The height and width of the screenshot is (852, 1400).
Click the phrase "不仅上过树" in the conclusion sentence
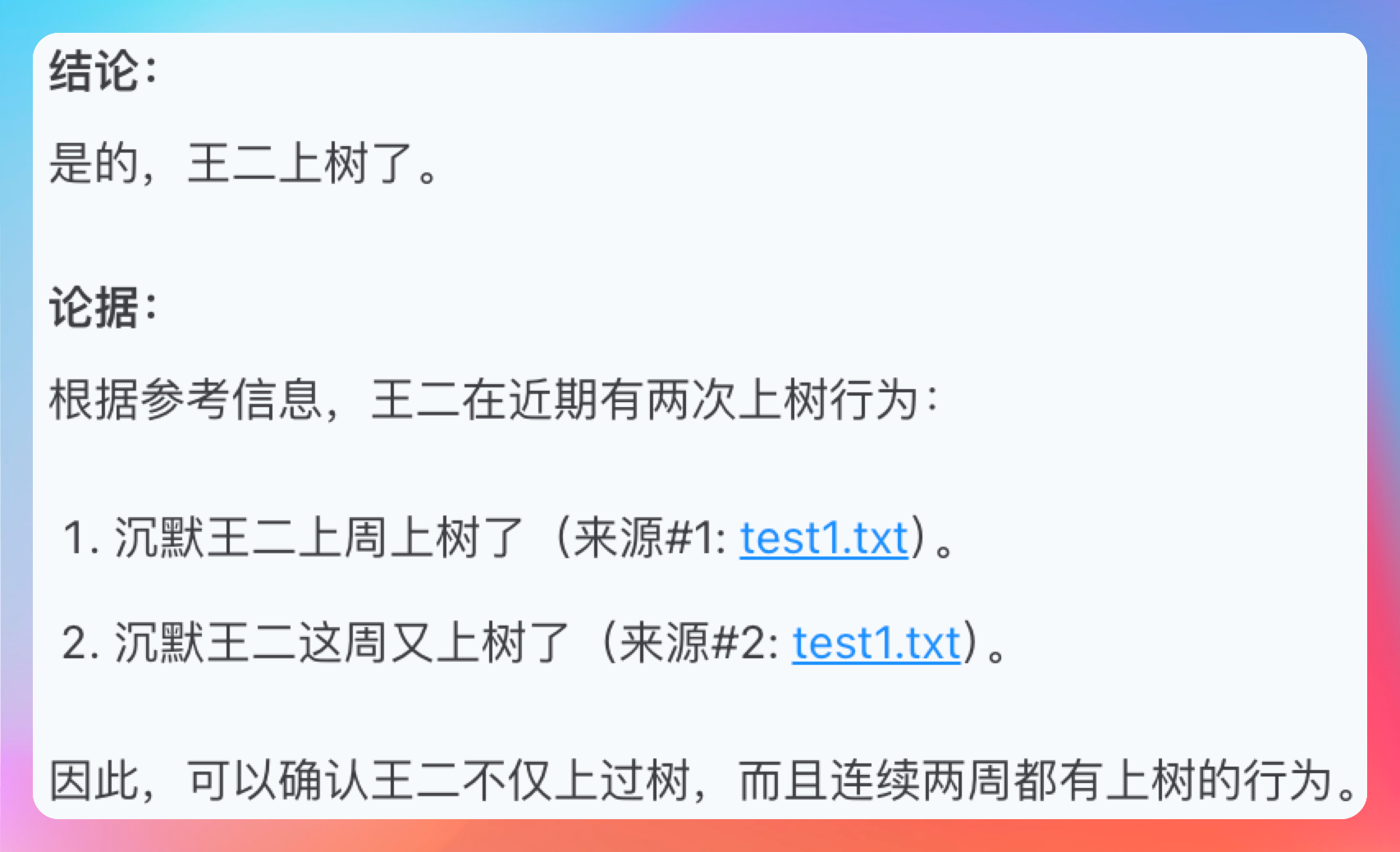(577, 780)
